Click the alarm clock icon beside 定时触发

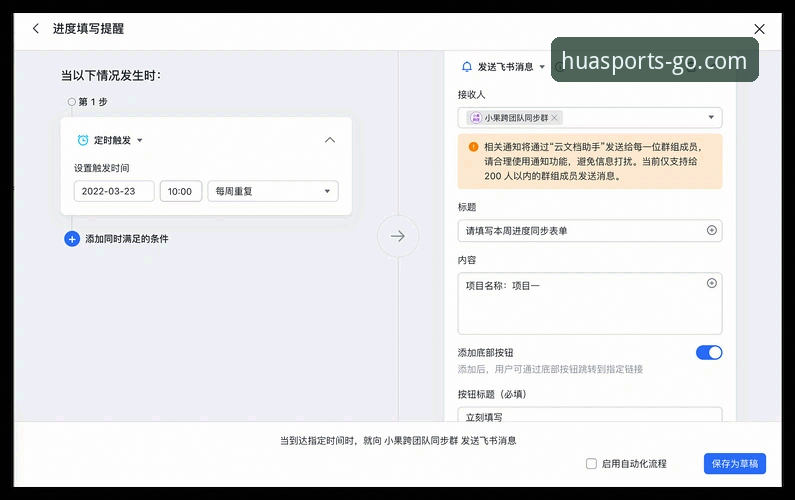coord(83,140)
